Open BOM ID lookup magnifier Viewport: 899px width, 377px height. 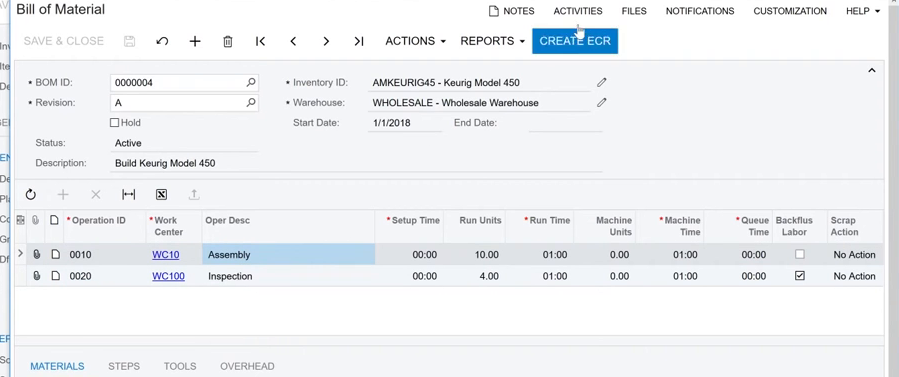251,83
